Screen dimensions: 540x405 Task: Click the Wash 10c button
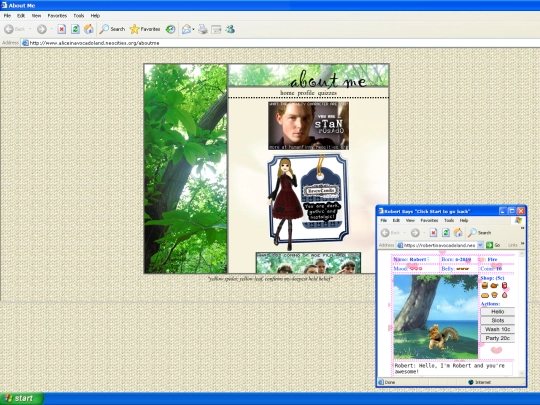(x=498, y=329)
